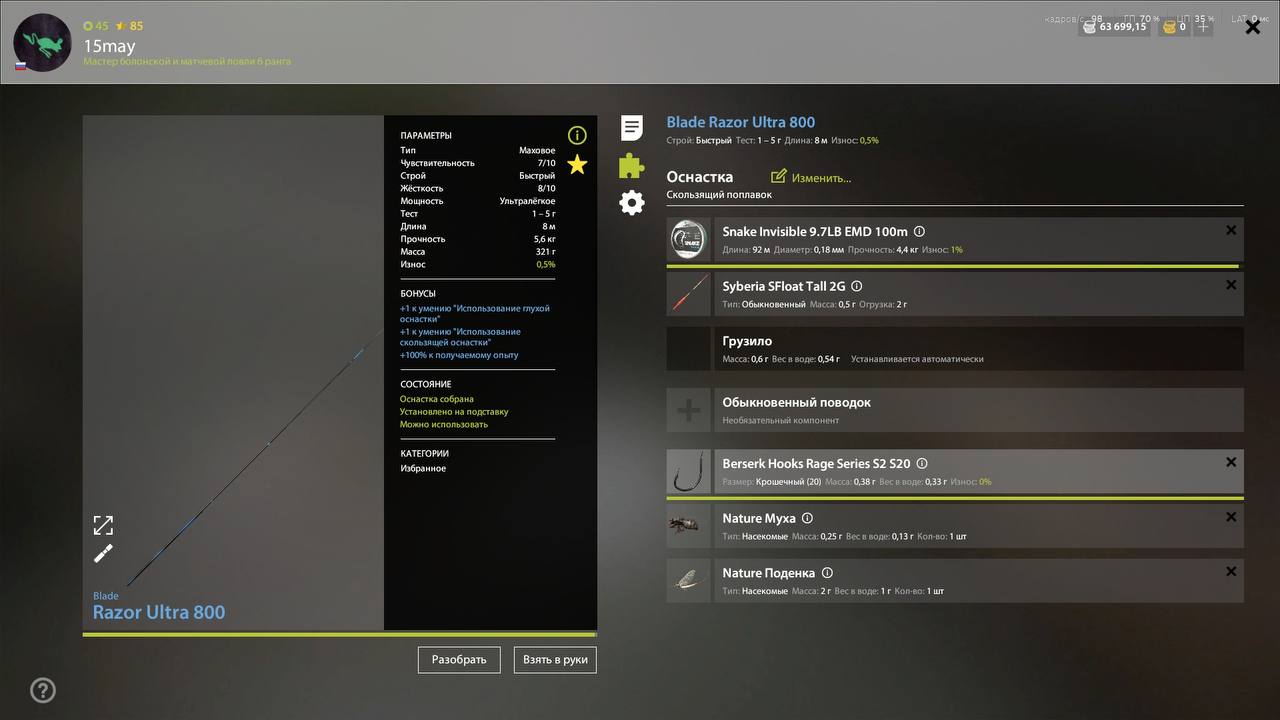
Task: Open the gear settings tab
Action: tap(632, 203)
